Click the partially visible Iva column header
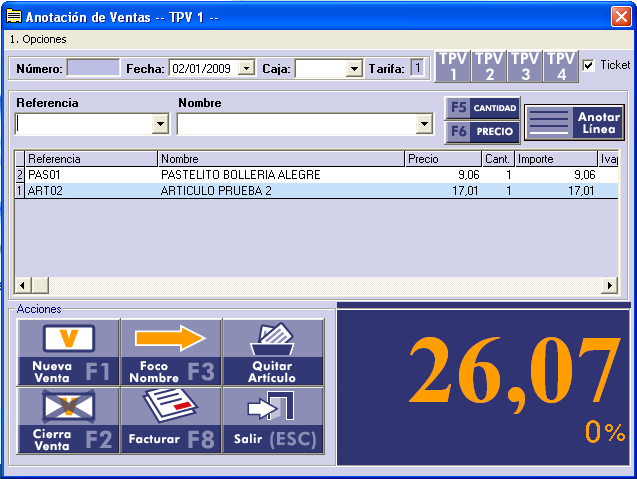The image size is (637, 479). [609, 159]
